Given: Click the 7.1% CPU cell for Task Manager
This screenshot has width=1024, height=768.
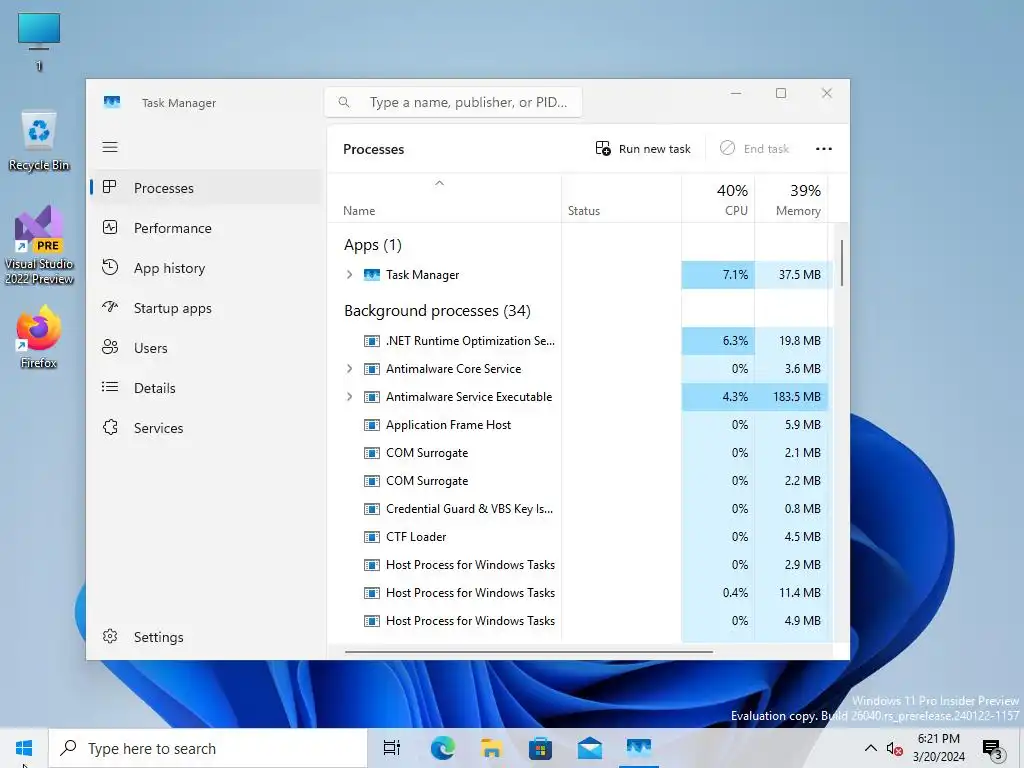Looking at the screenshot, I should pos(718,275).
